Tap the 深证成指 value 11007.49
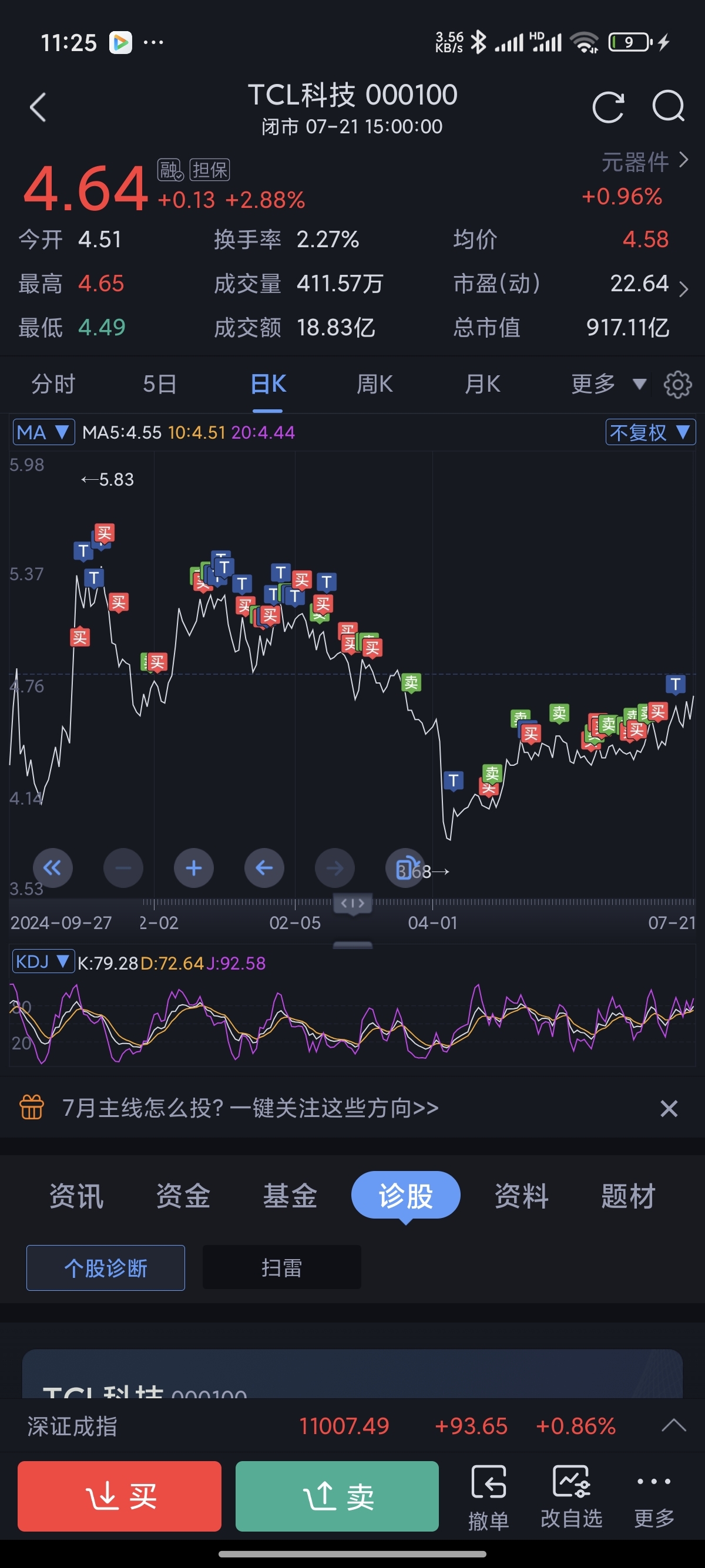This screenshot has width=705, height=1568. [x=344, y=1425]
